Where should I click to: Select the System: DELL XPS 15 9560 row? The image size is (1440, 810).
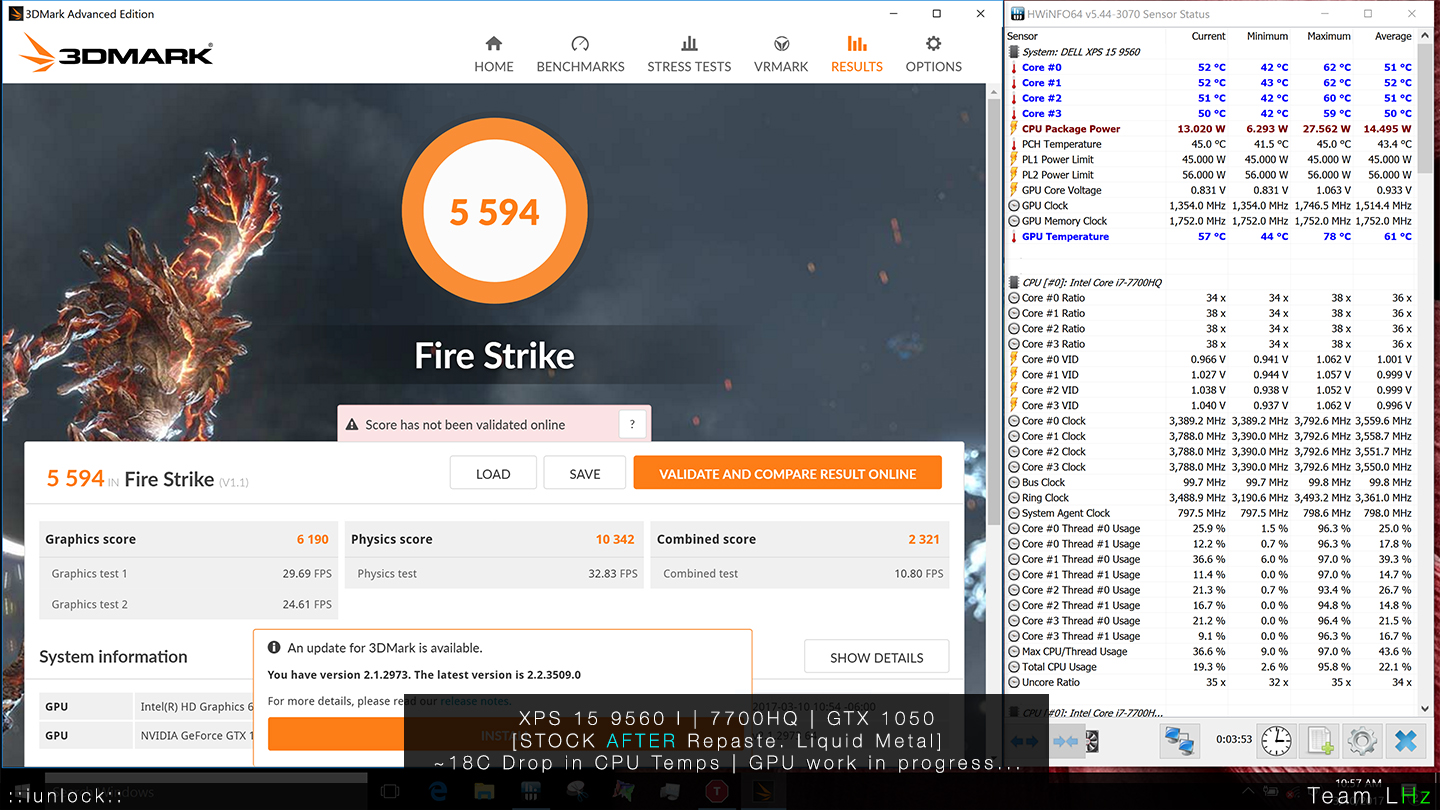(x=1210, y=52)
